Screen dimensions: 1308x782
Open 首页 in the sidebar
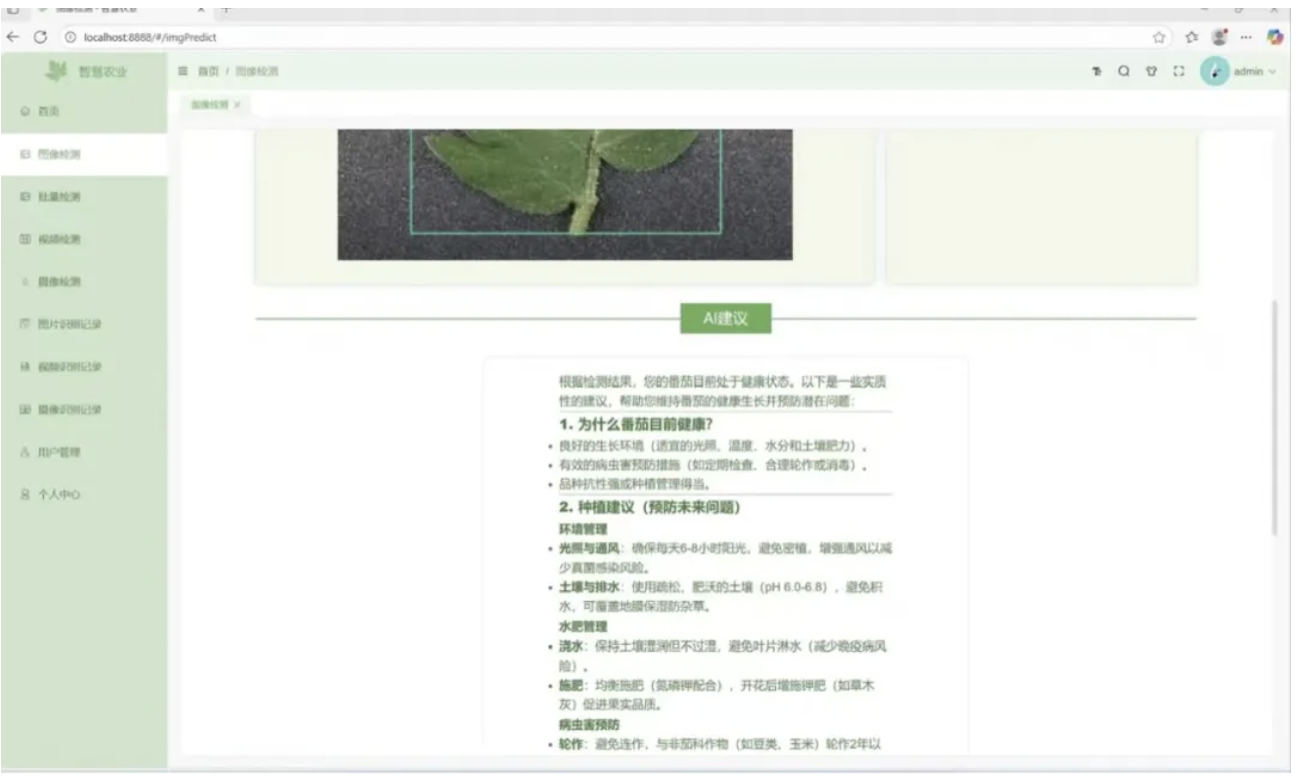point(84,112)
